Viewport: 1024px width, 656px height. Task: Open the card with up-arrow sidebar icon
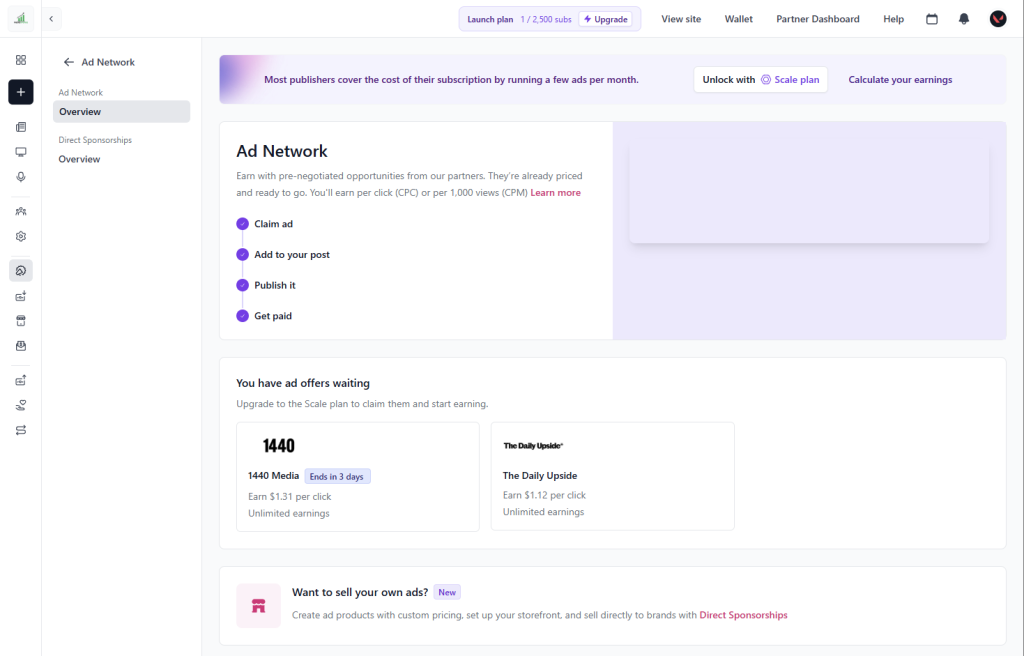21,380
